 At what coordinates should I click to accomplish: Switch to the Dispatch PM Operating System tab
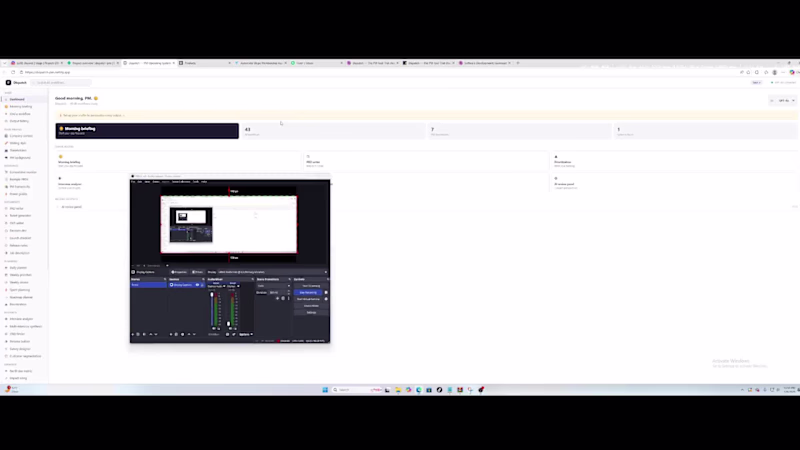149,63
